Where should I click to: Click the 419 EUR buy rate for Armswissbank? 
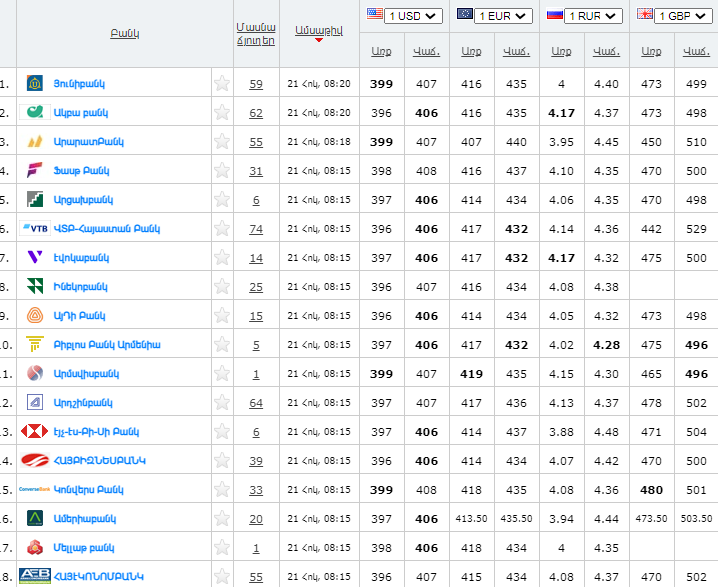pos(471,374)
